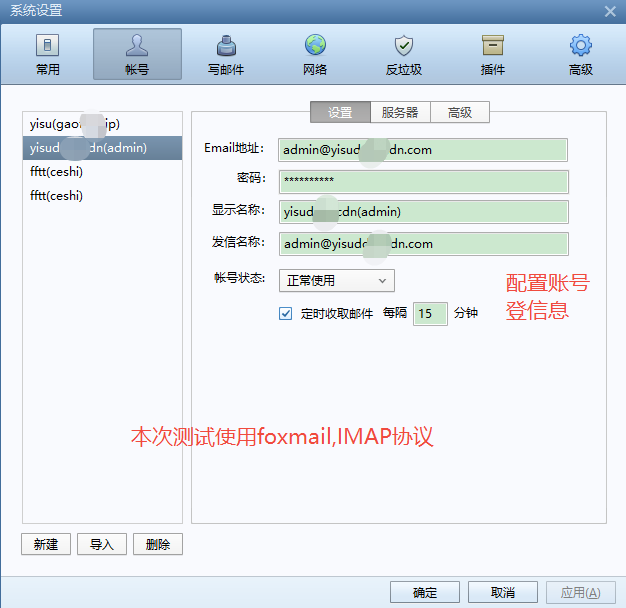Image resolution: width=626 pixels, height=608 pixels.
Task: Click inside the 密码 password field
Action: (x=423, y=181)
